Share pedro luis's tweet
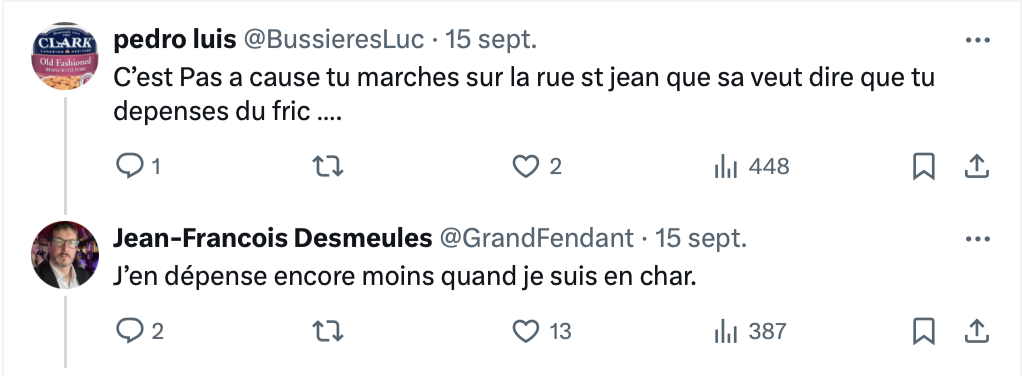1022x376 pixels. click(x=976, y=167)
